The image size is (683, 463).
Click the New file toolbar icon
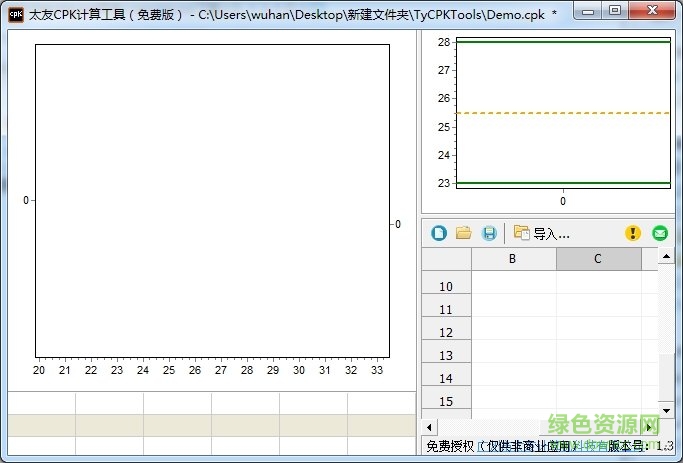click(439, 233)
